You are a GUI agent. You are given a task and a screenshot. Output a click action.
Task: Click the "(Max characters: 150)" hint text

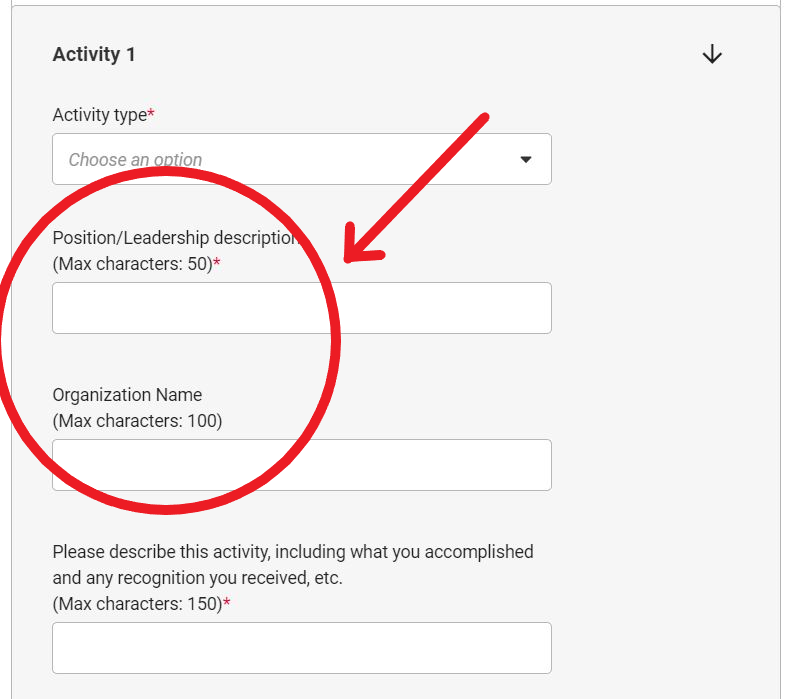point(137,604)
